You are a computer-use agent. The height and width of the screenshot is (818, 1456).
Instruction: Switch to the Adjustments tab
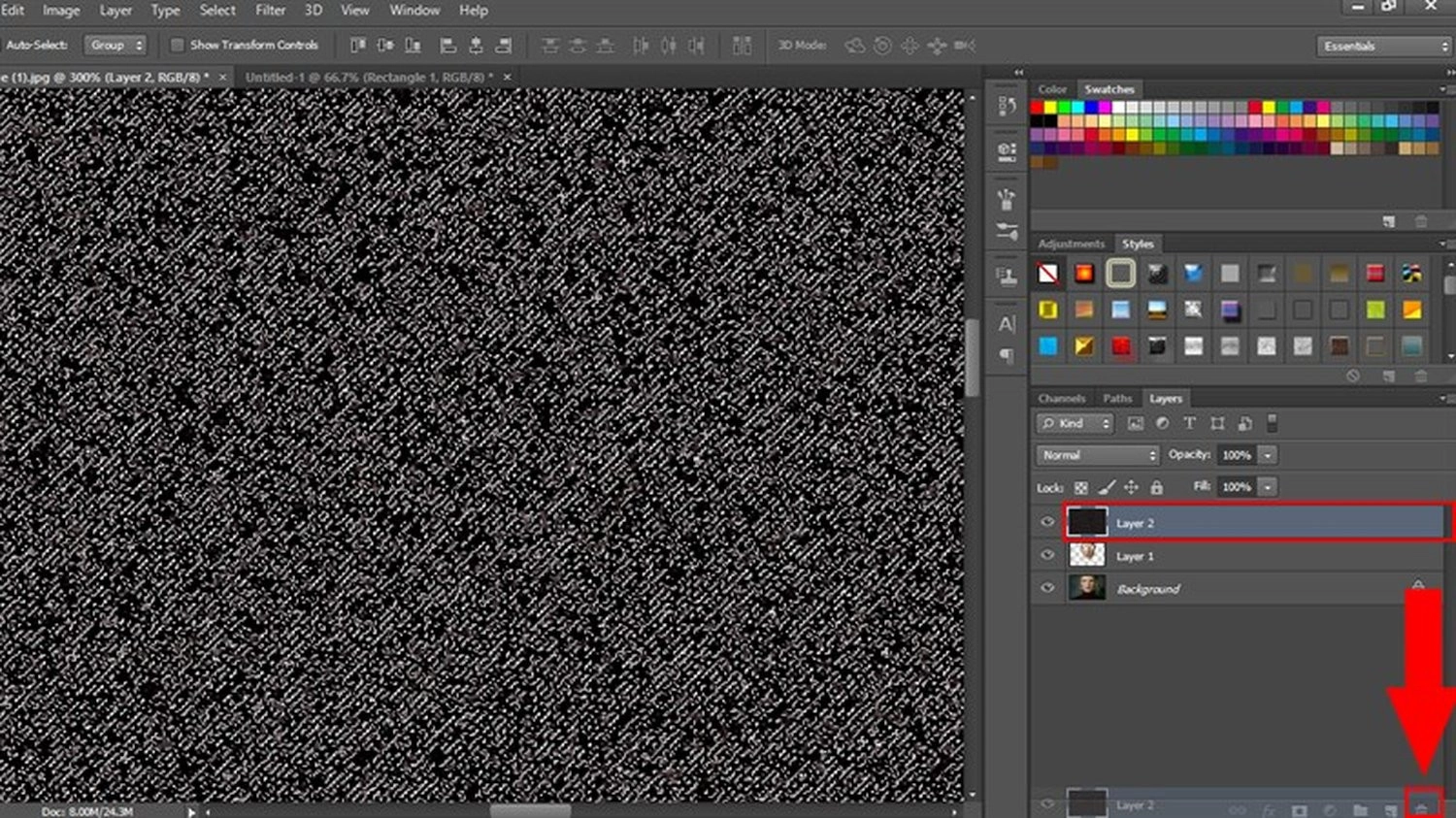click(x=1071, y=245)
